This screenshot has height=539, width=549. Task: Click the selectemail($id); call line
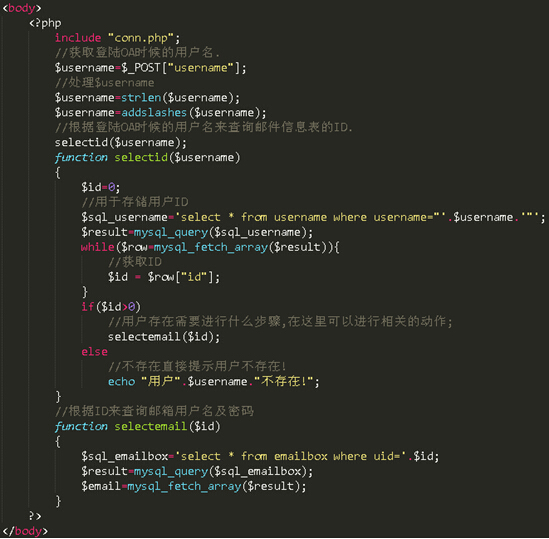pyautogui.click(x=164, y=337)
